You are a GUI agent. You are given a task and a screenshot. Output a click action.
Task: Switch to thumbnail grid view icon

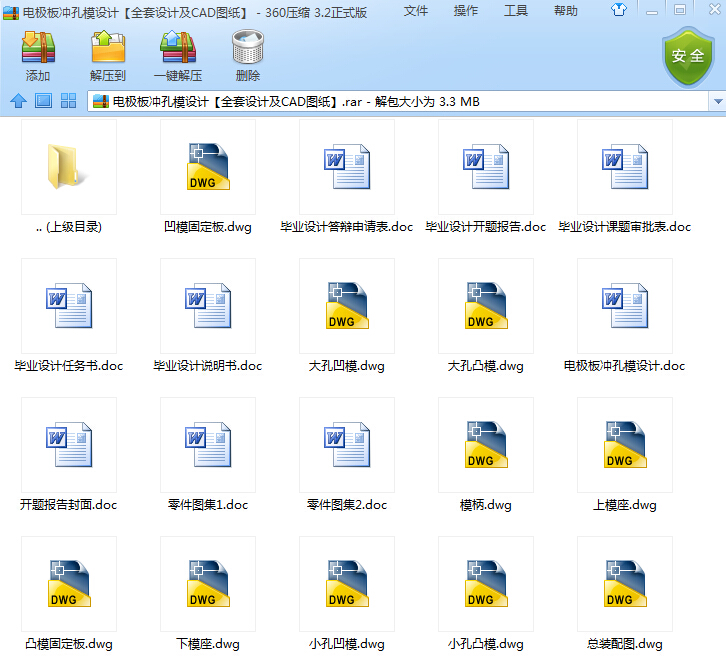69,100
